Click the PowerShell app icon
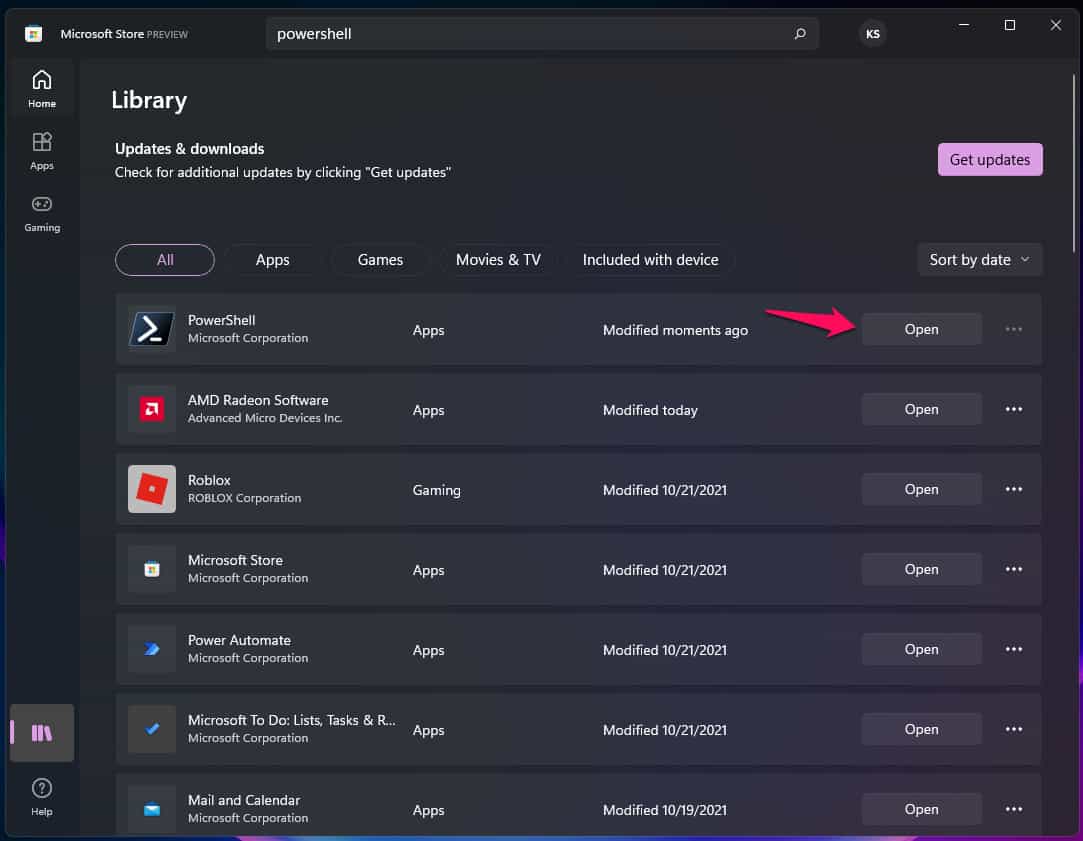This screenshot has width=1083, height=841. [152, 329]
